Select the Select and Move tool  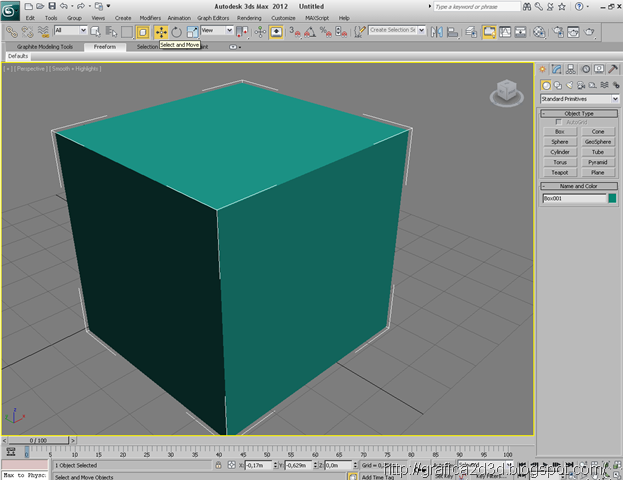[160, 32]
